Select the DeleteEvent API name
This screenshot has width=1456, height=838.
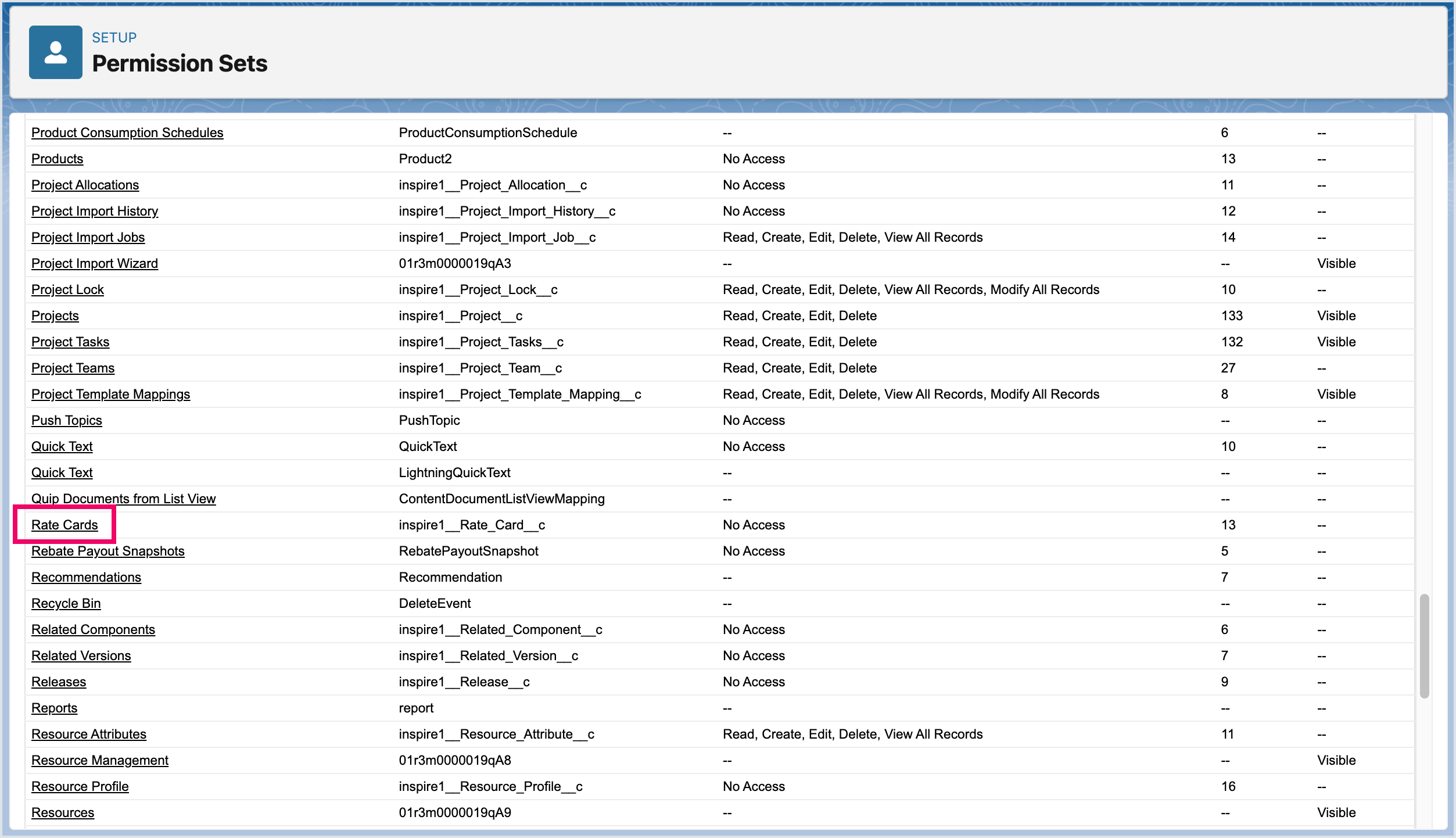click(435, 603)
